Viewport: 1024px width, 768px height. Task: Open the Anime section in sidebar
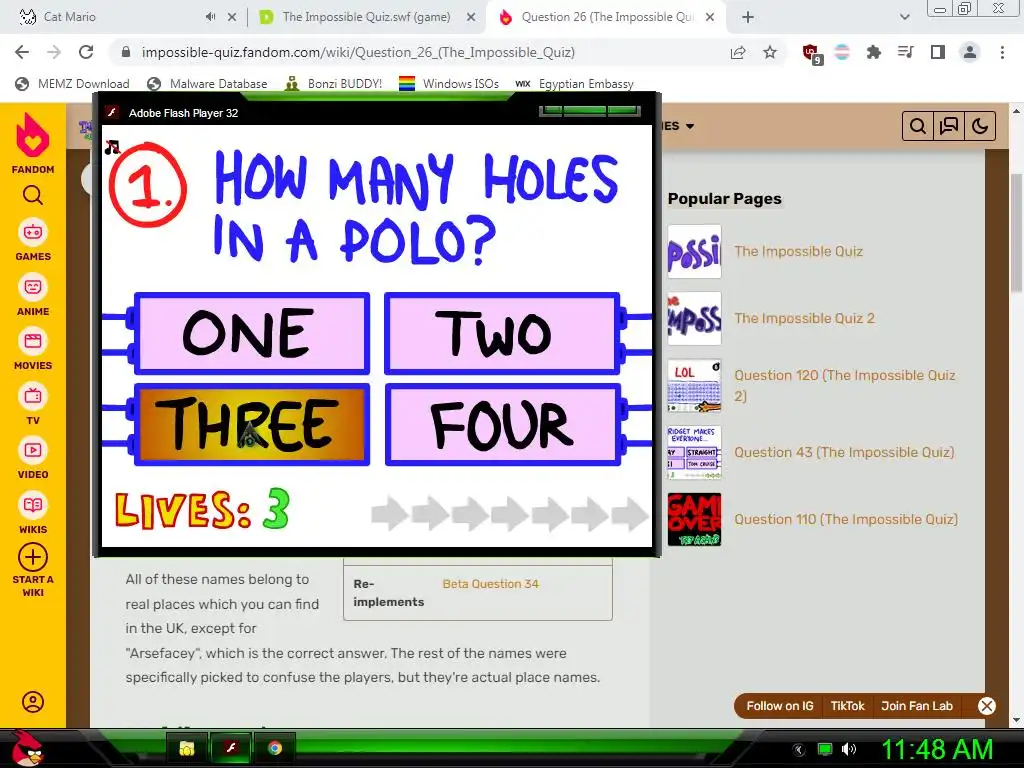(x=33, y=296)
